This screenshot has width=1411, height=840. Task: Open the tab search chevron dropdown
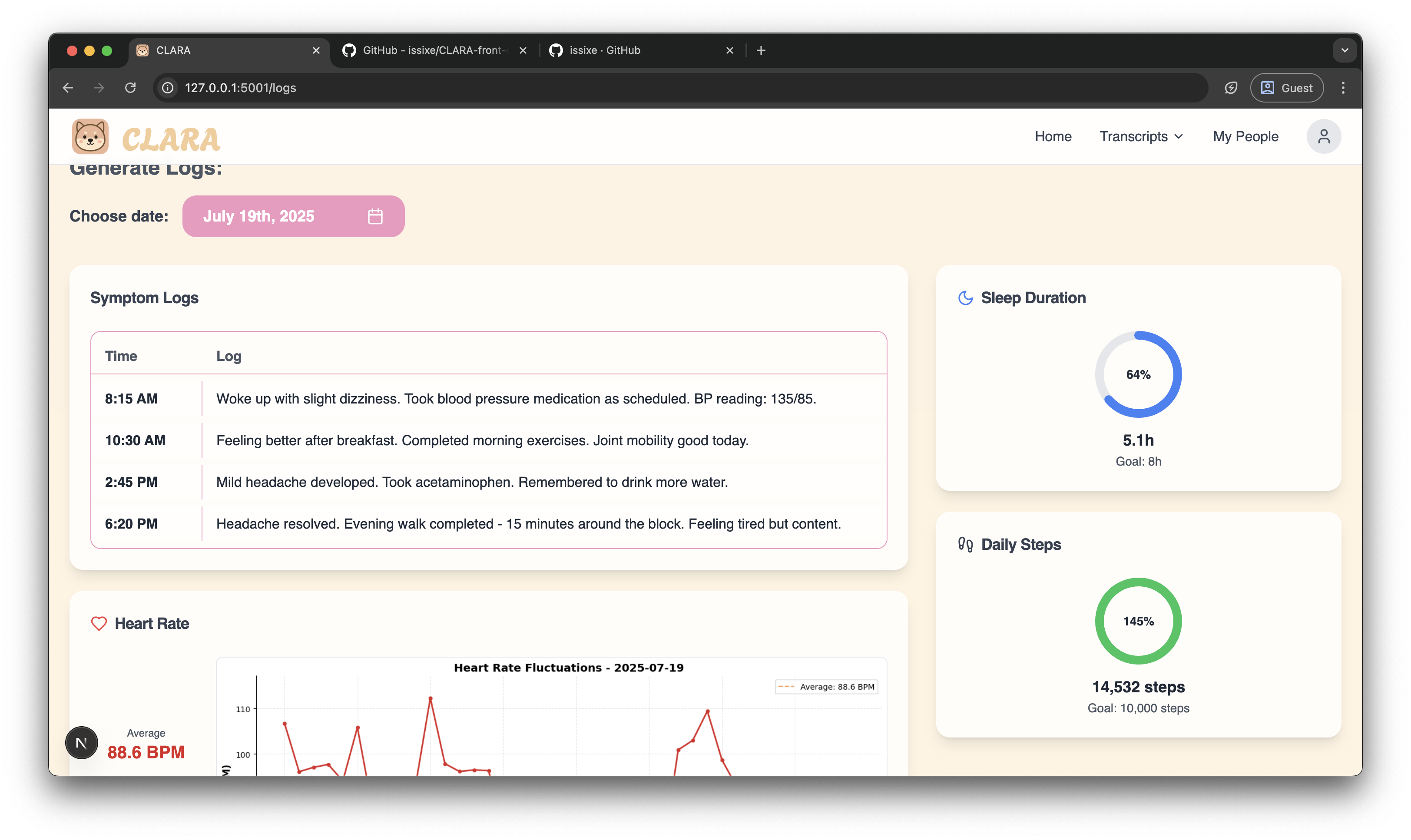pyautogui.click(x=1345, y=50)
